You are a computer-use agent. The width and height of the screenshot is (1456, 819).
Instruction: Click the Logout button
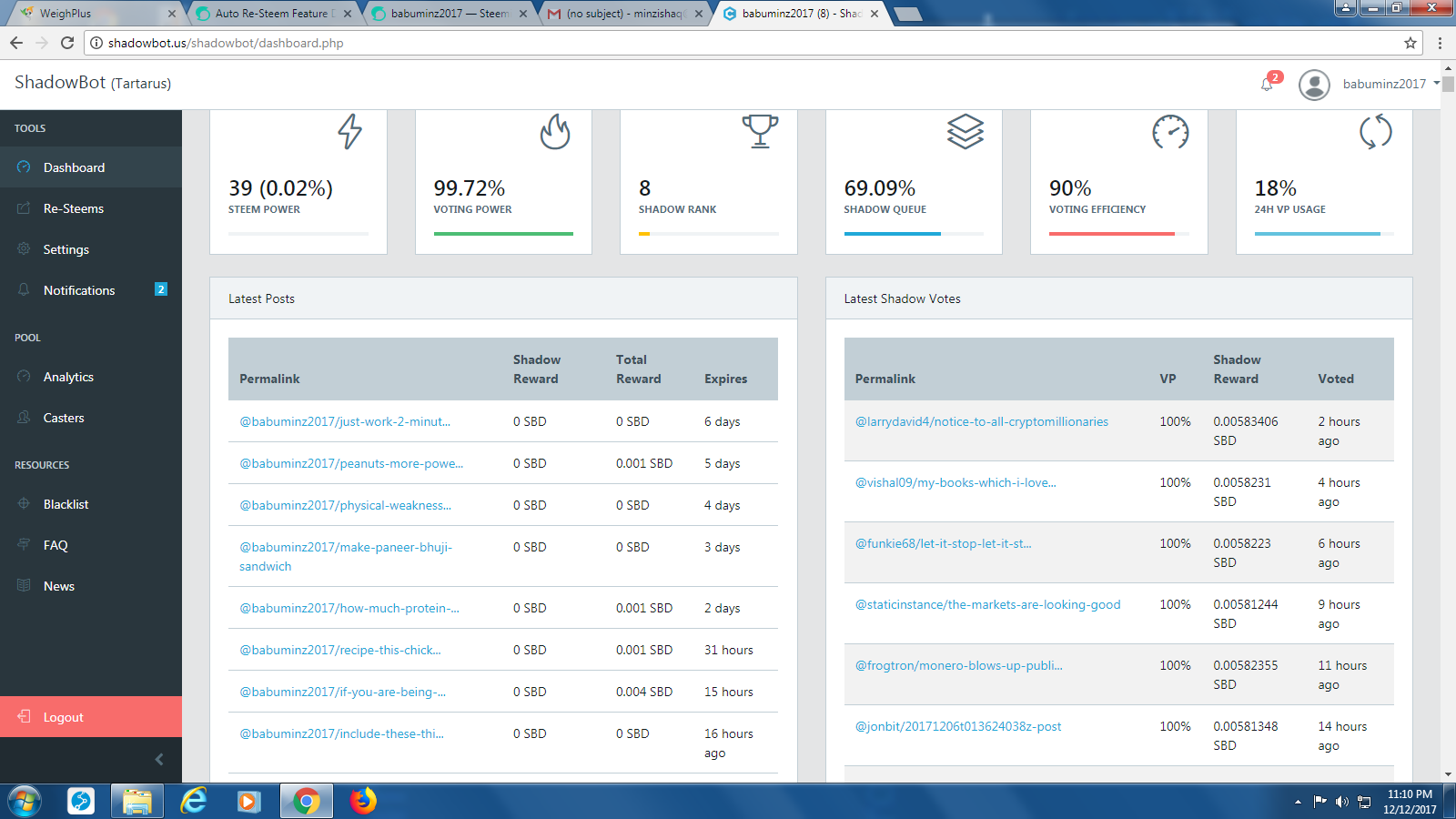point(91,717)
